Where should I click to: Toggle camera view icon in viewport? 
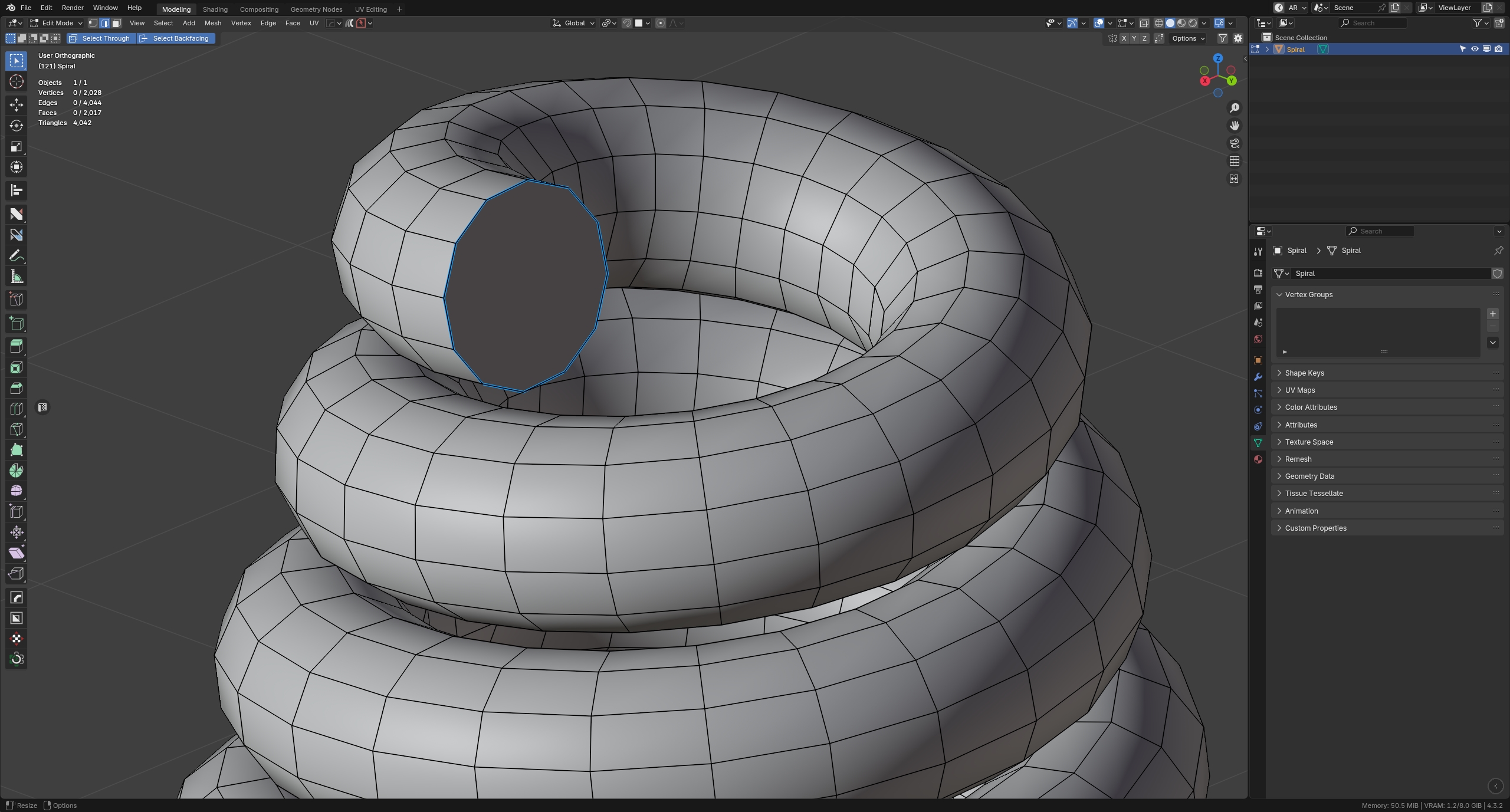coord(1234,143)
